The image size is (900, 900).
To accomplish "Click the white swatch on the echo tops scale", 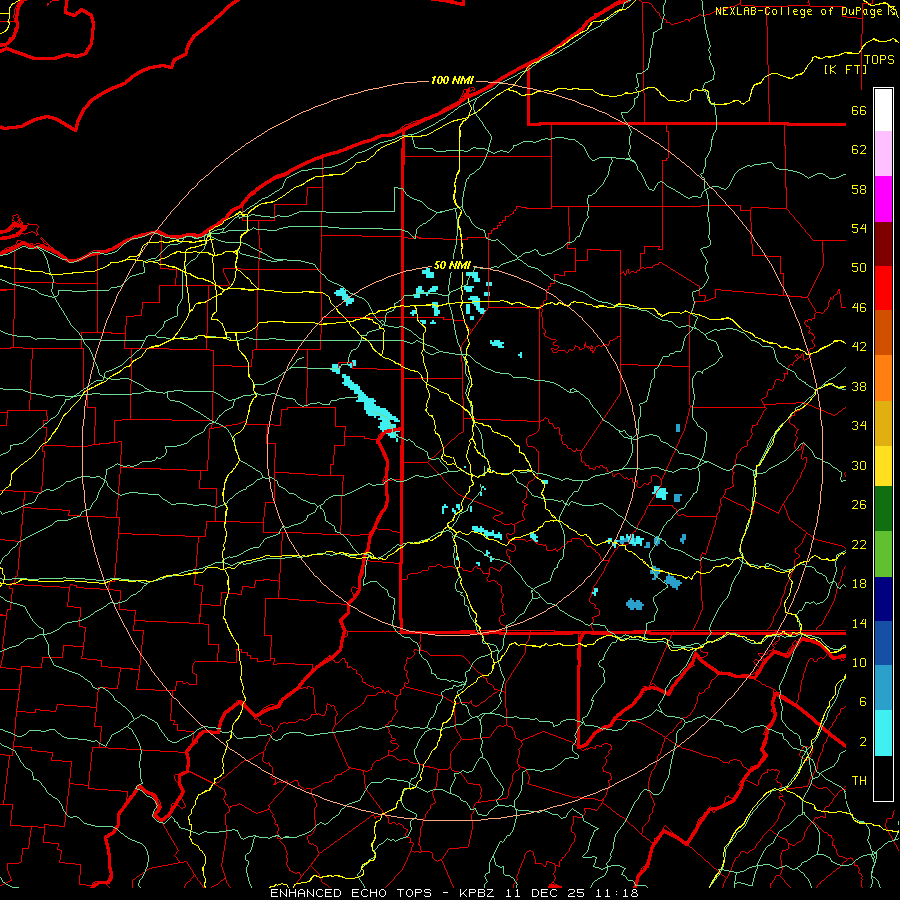I will click(x=883, y=110).
